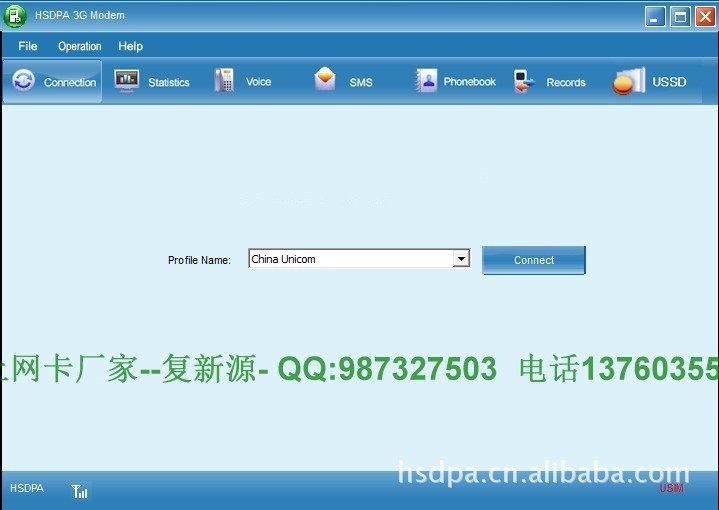Open the Statistics monitor icon

pos(127,81)
